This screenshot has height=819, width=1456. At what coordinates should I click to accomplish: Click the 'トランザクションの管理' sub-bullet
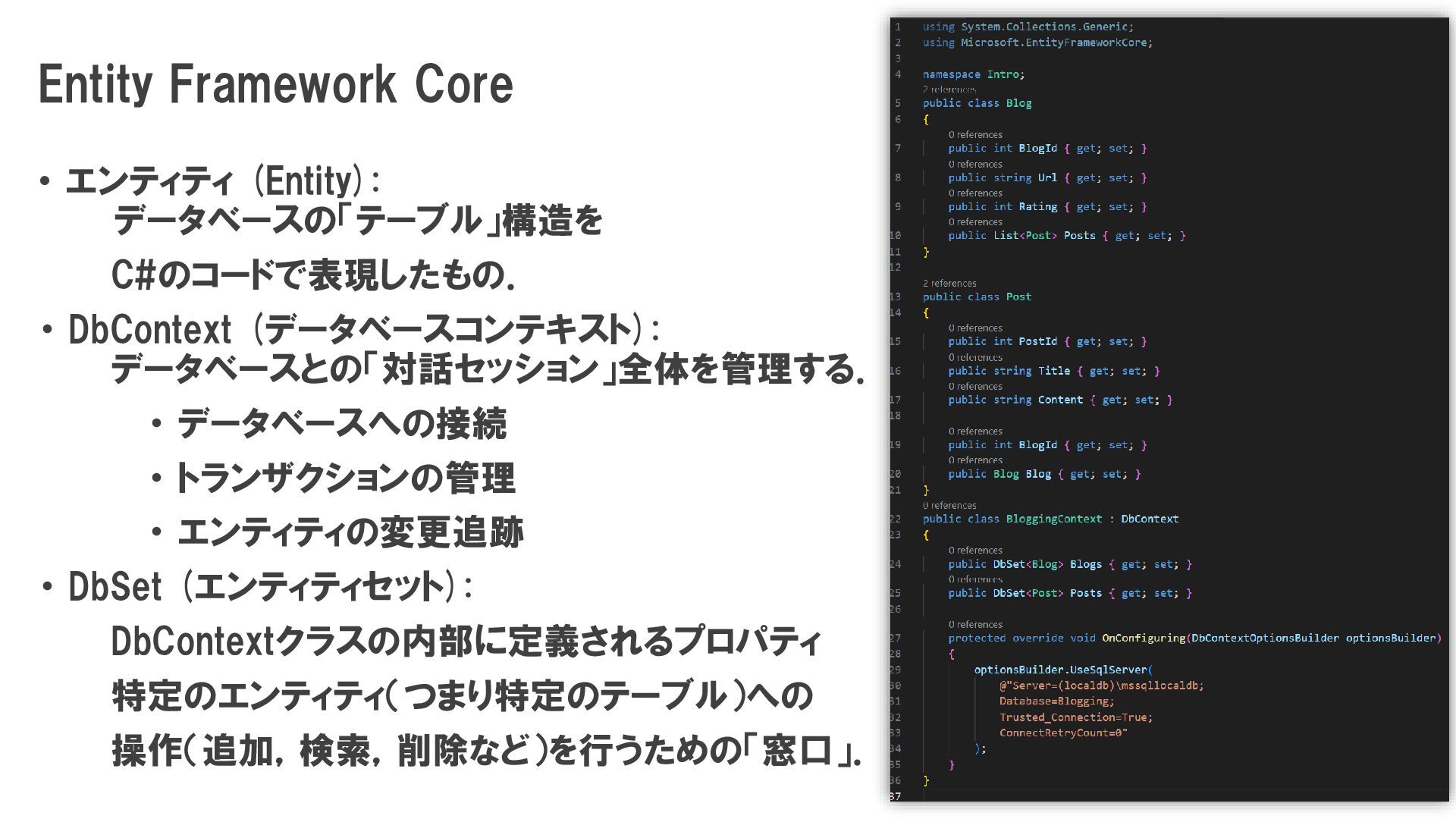345,479
